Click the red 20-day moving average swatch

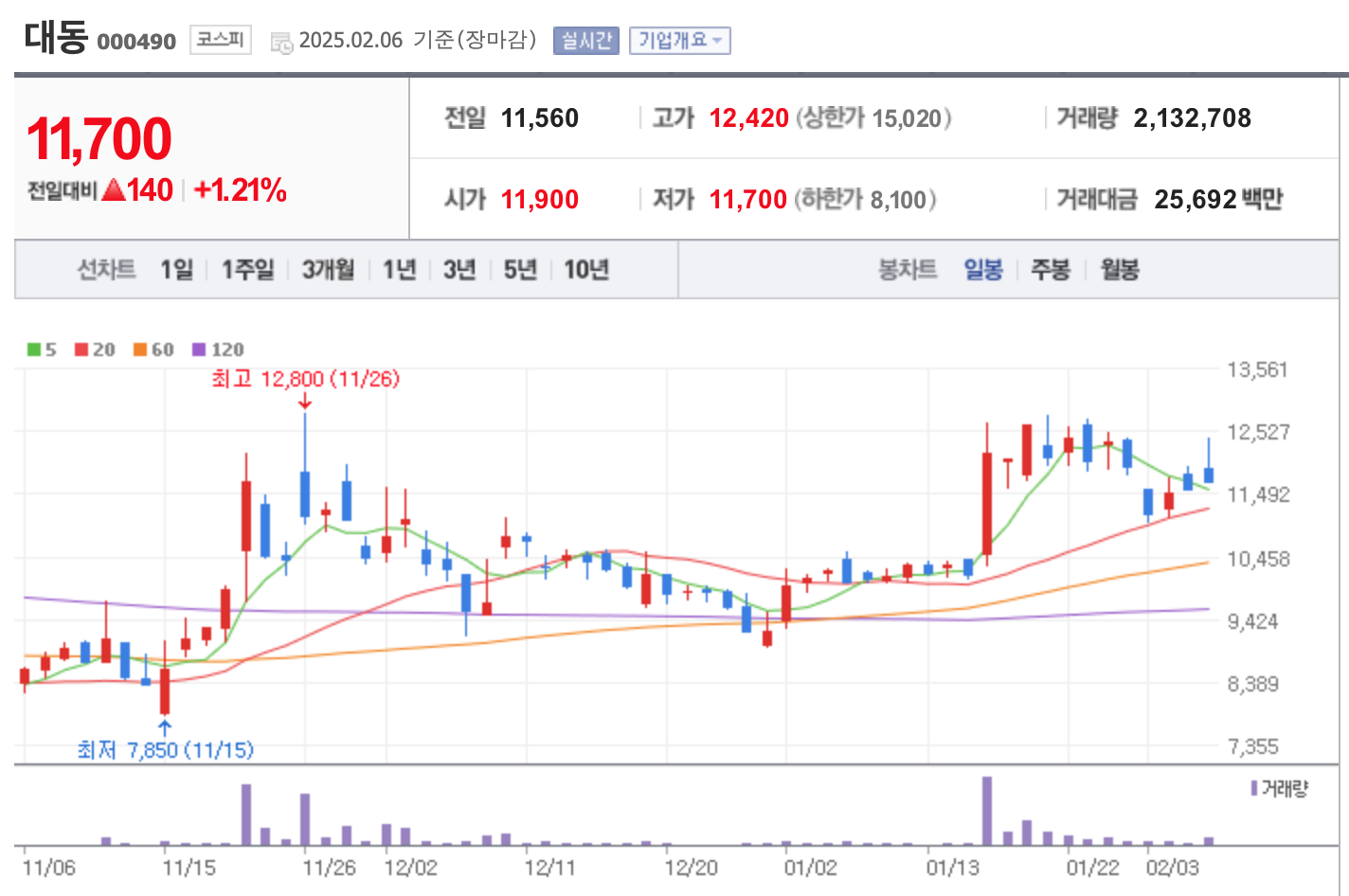click(x=81, y=349)
